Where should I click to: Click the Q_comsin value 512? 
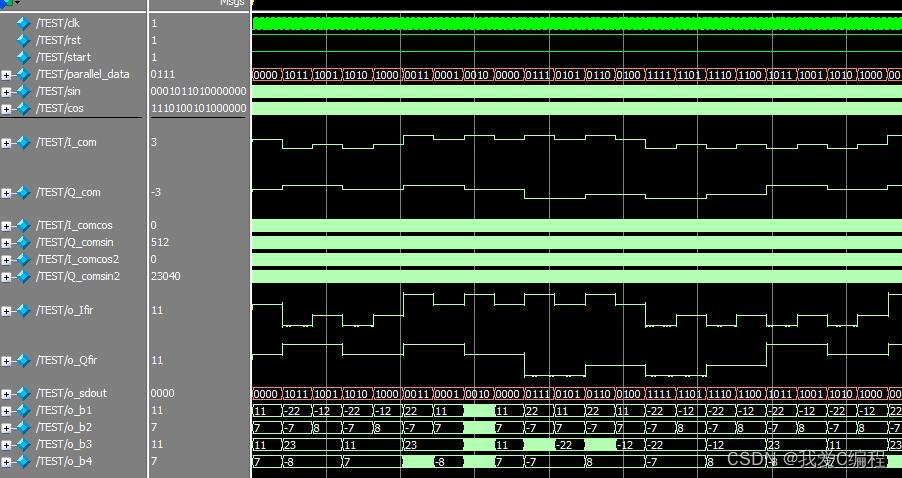[x=160, y=242]
